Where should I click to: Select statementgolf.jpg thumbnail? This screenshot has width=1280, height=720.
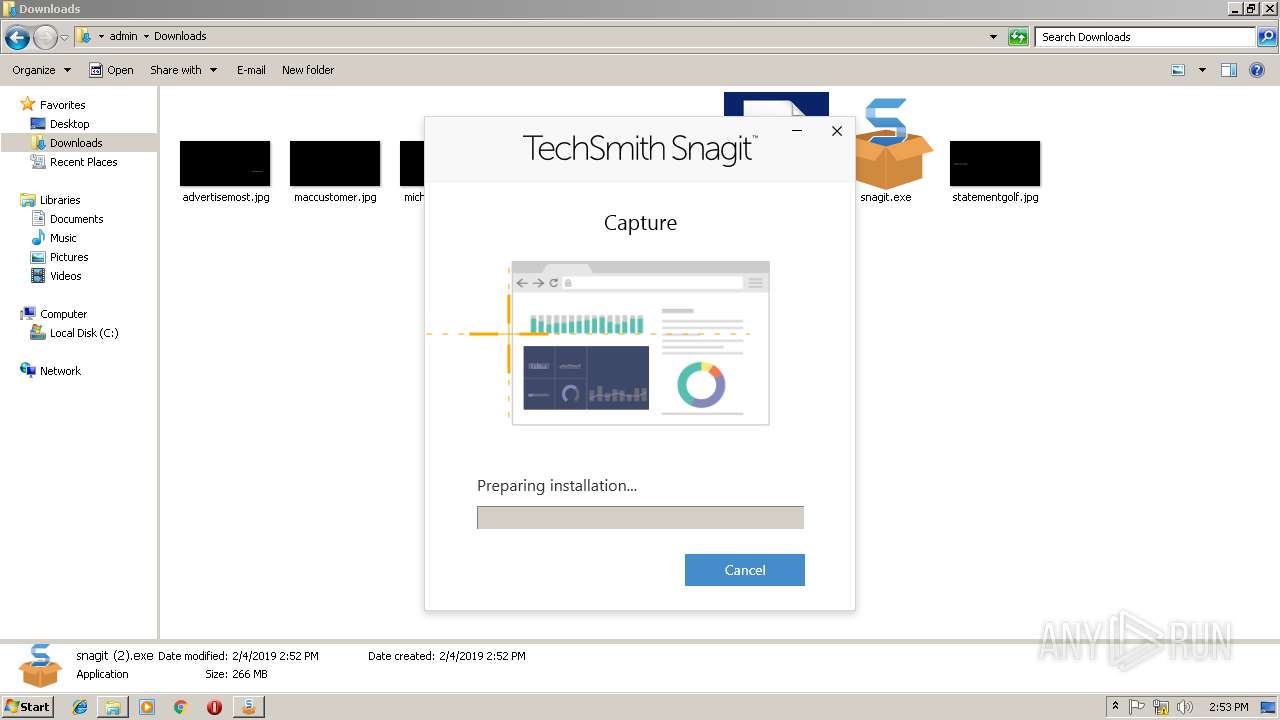coord(995,163)
